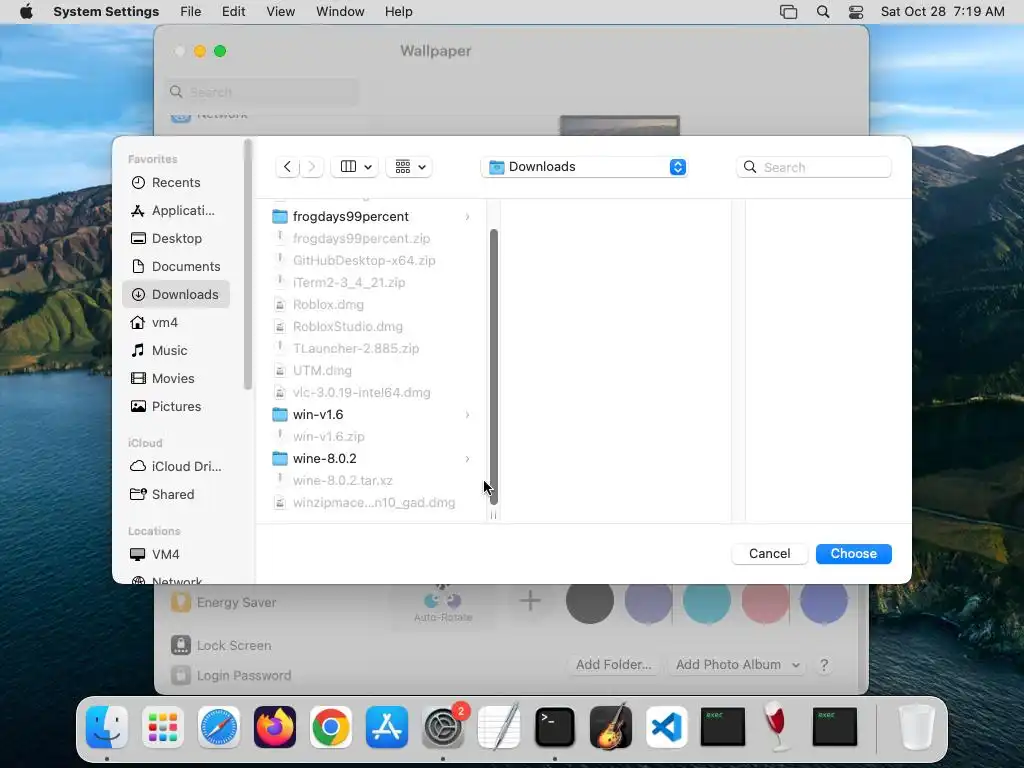Image resolution: width=1024 pixels, height=768 pixels.
Task: Launch Safari from the Dock
Action: click(x=219, y=727)
